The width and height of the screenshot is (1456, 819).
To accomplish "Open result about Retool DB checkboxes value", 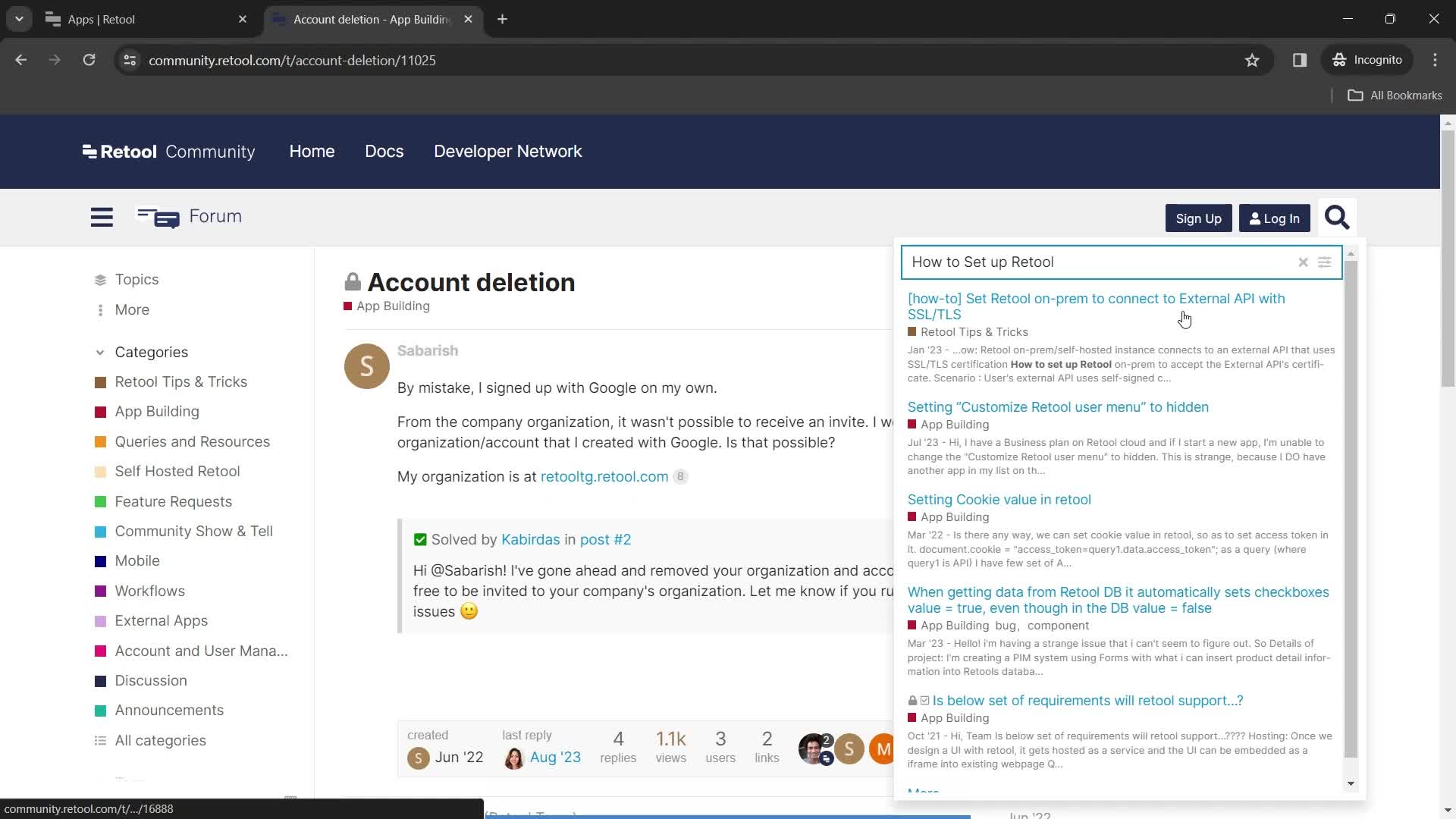I will (x=1118, y=600).
